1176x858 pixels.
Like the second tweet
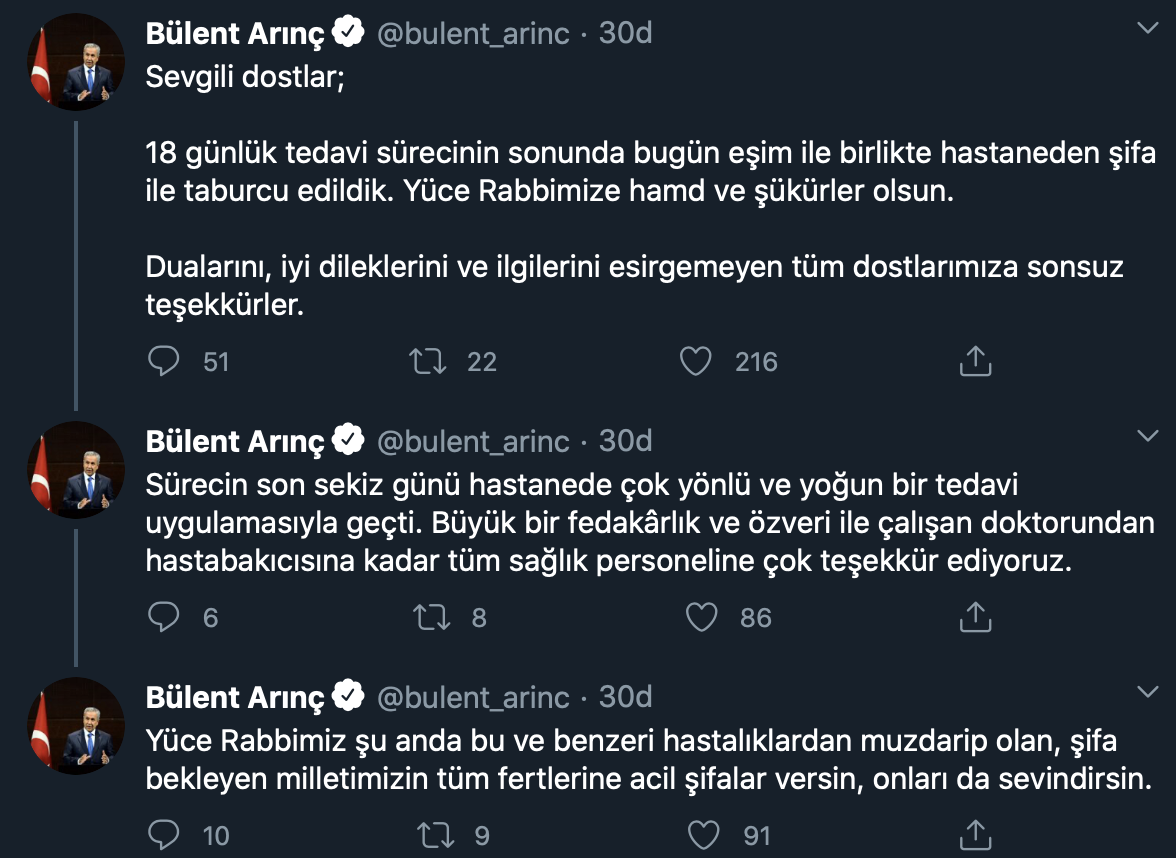click(x=701, y=617)
